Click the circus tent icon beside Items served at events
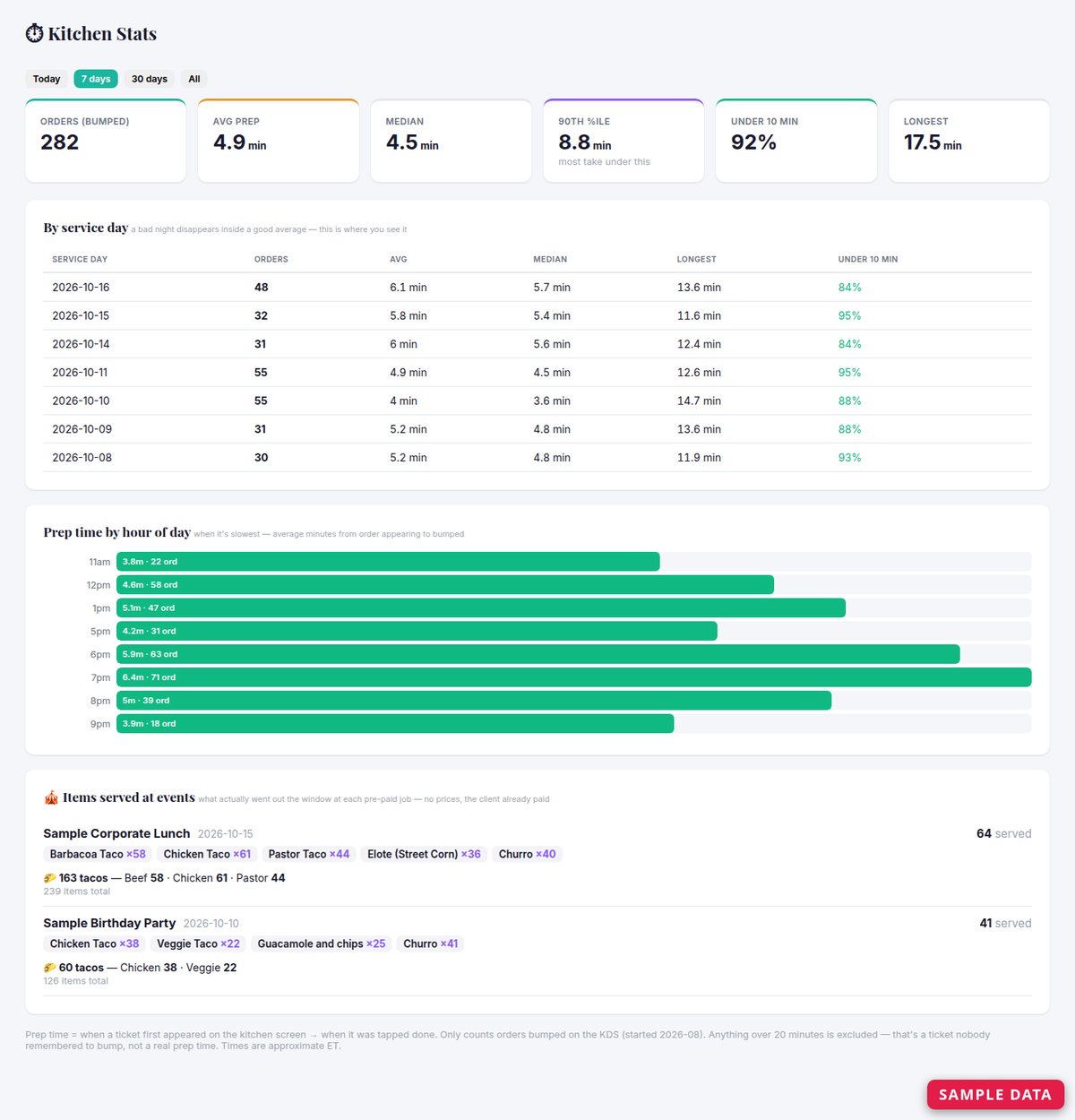Screen dimensions: 1075x1120 point(51,797)
